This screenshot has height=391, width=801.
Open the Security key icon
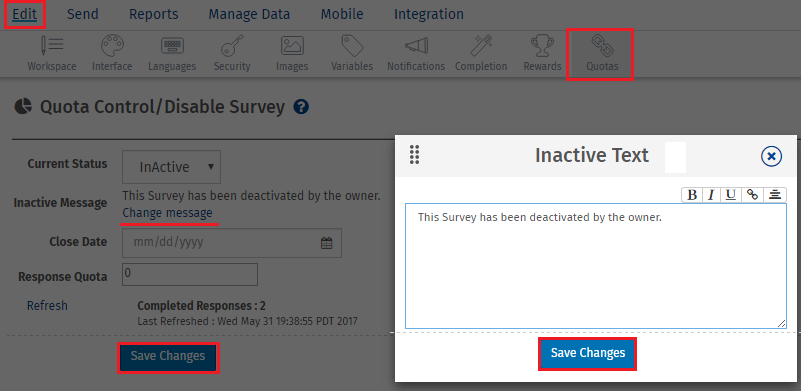[x=232, y=46]
